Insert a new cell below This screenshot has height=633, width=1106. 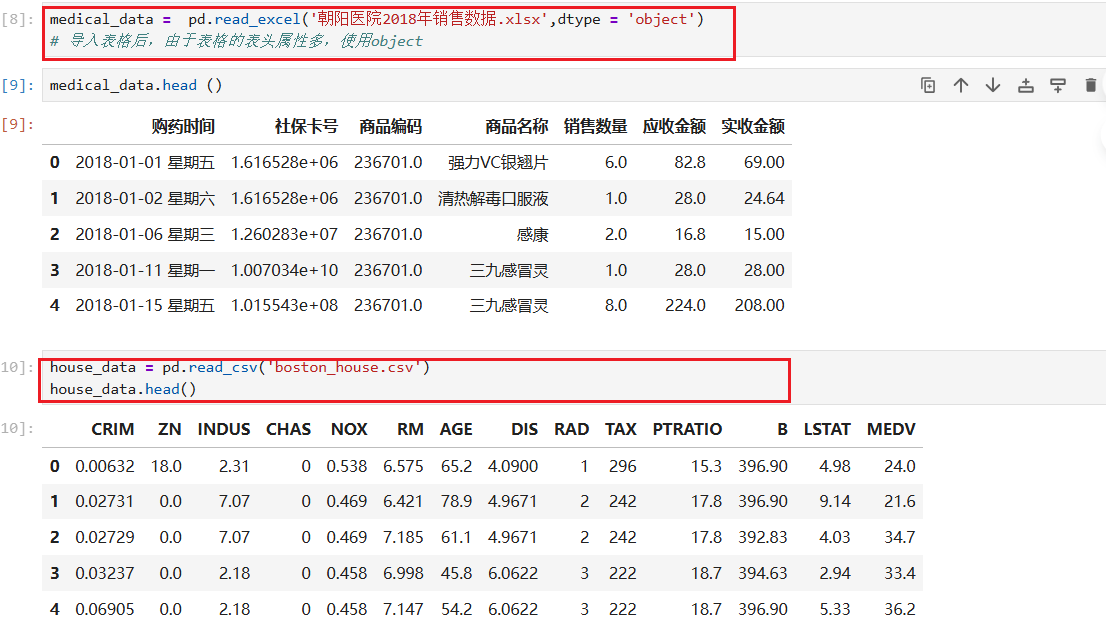[x=1058, y=86]
